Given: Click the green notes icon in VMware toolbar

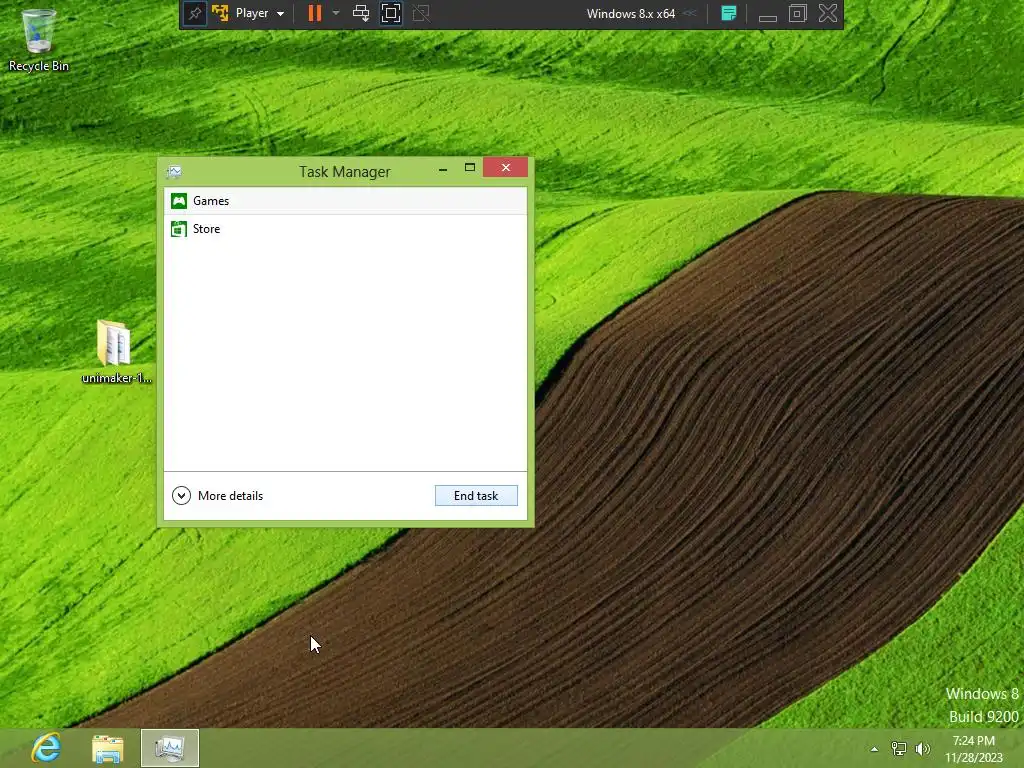Looking at the screenshot, I should pos(729,13).
